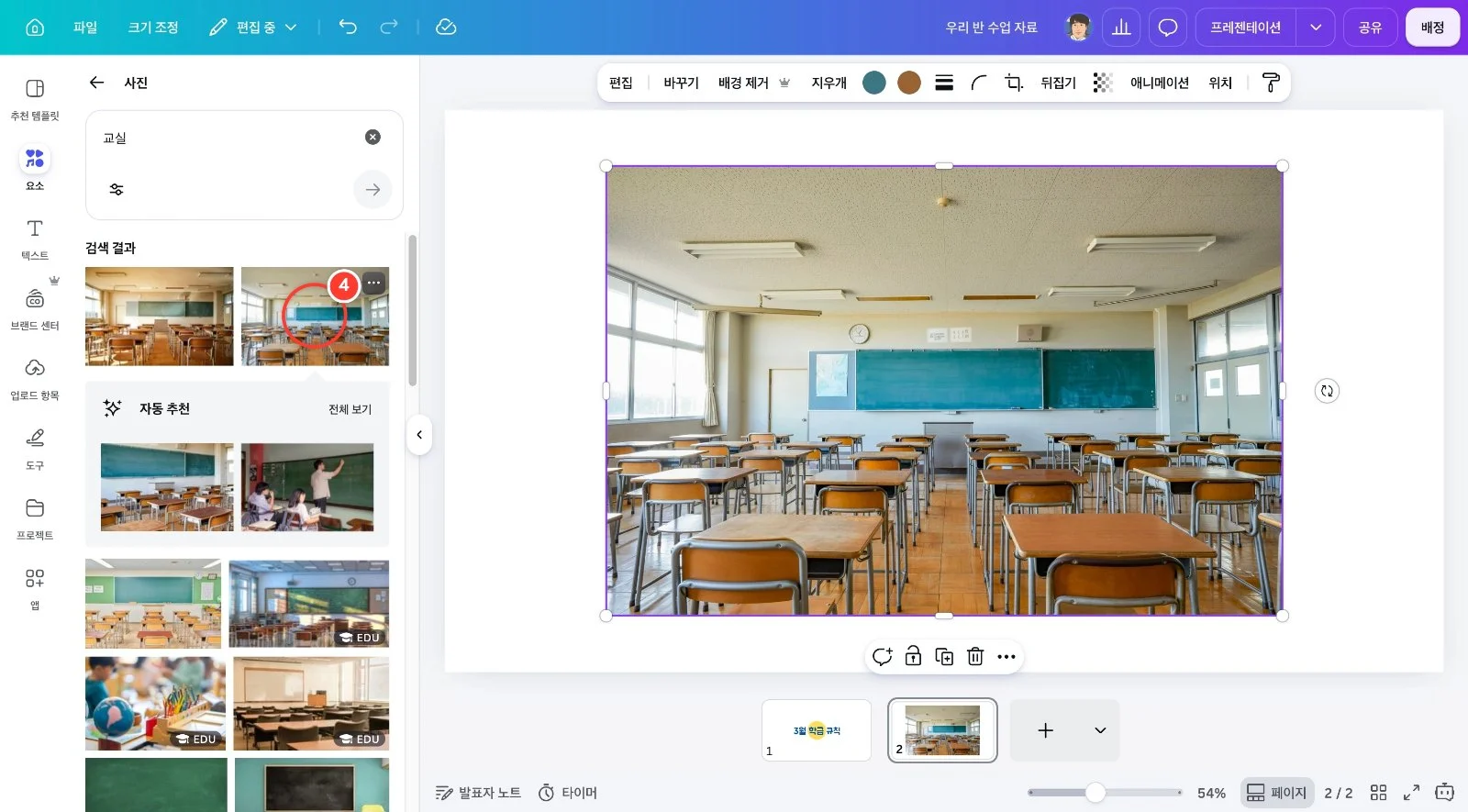
Task: Open the 텍스트 tool in sidebar
Action: [x=35, y=239]
